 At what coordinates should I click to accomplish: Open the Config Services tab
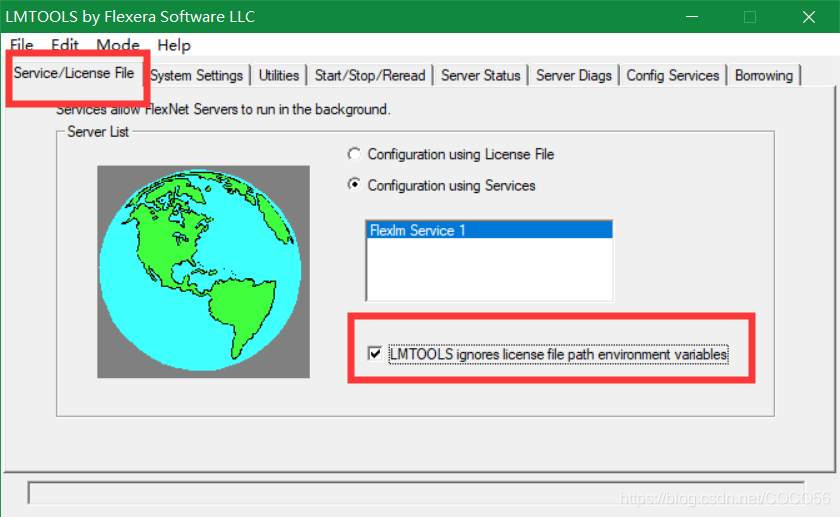[x=673, y=75]
